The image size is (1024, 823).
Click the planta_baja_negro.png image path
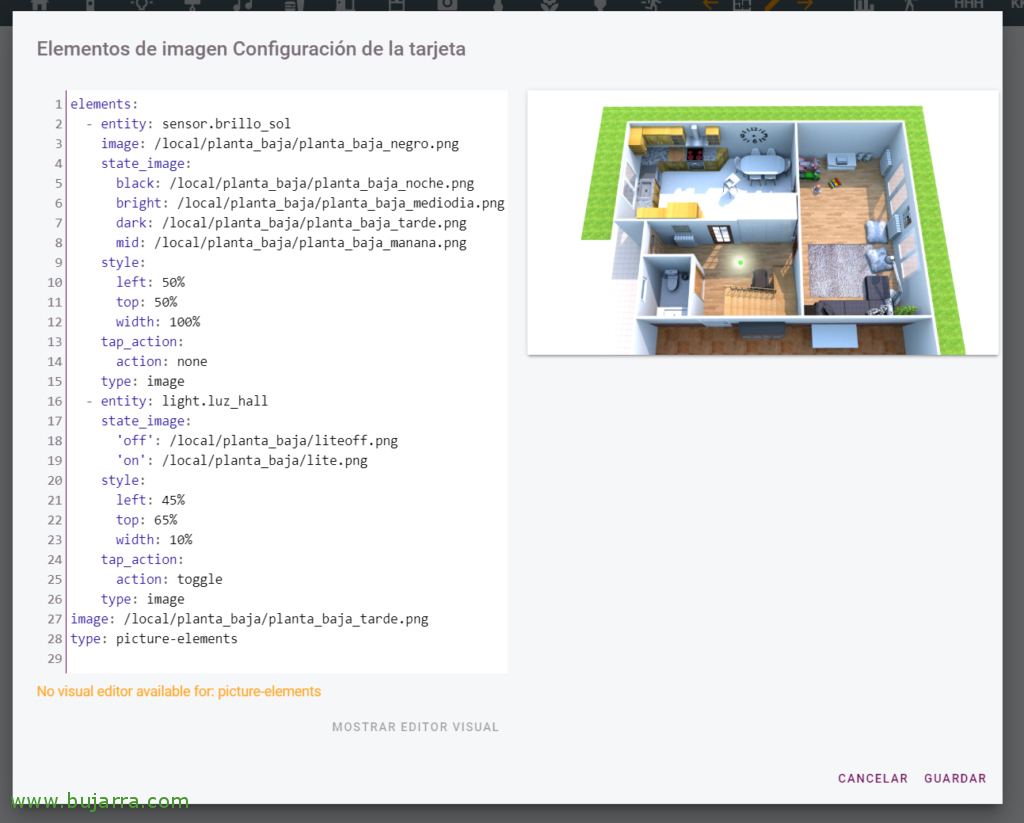306,144
